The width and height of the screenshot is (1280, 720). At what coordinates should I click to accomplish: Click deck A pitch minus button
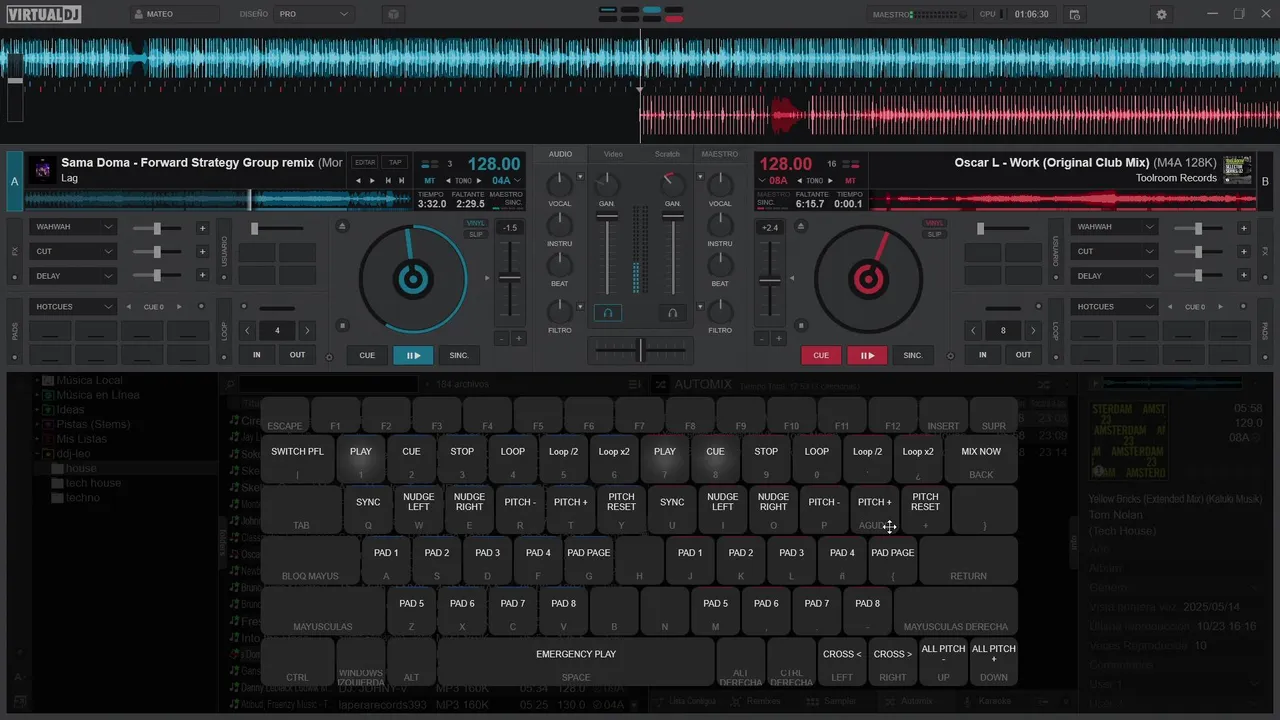coord(502,339)
